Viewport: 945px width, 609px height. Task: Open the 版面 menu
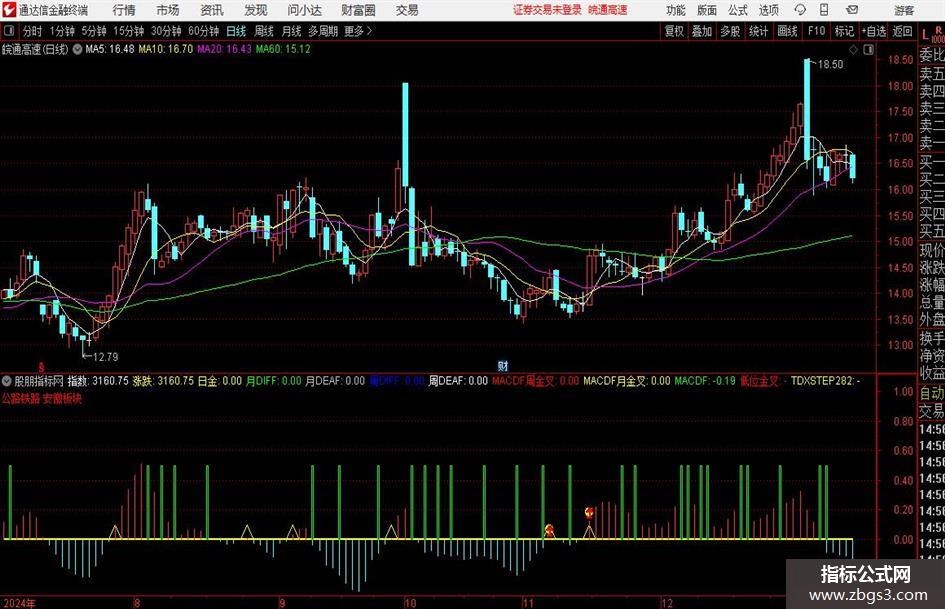coord(706,10)
